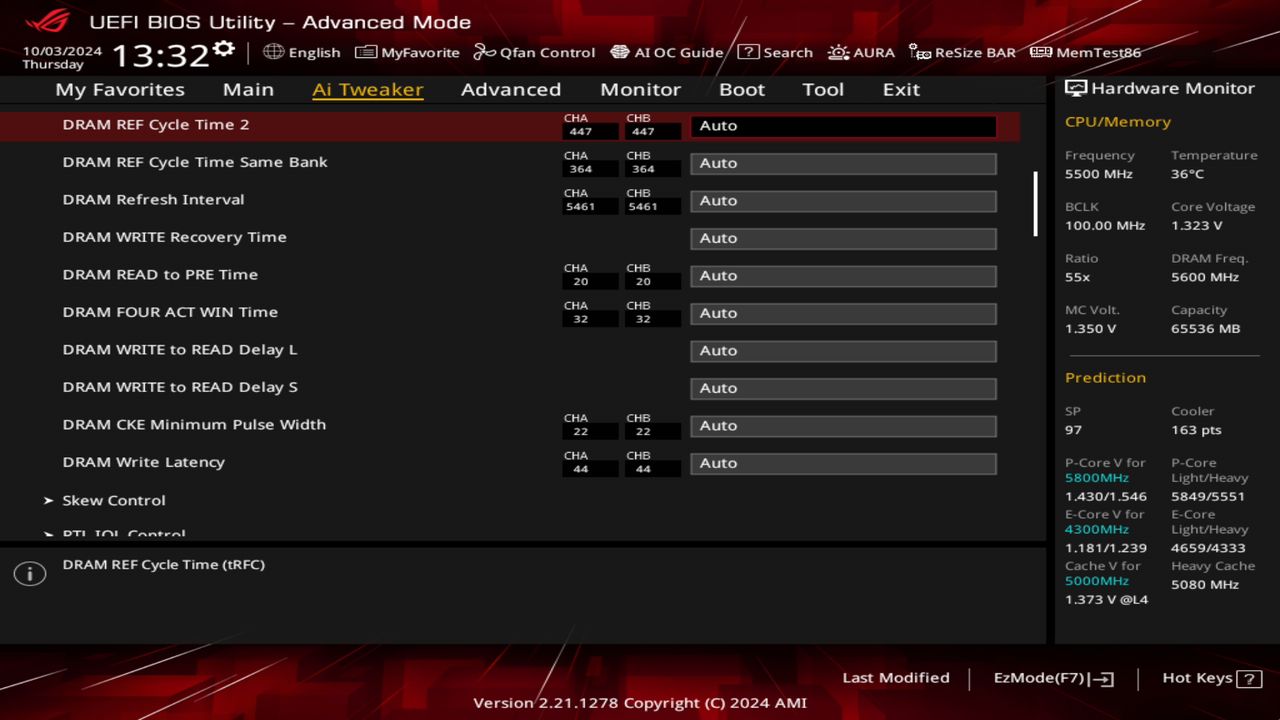Click the Hardware Monitor display icon

pyautogui.click(x=1076, y=88)
